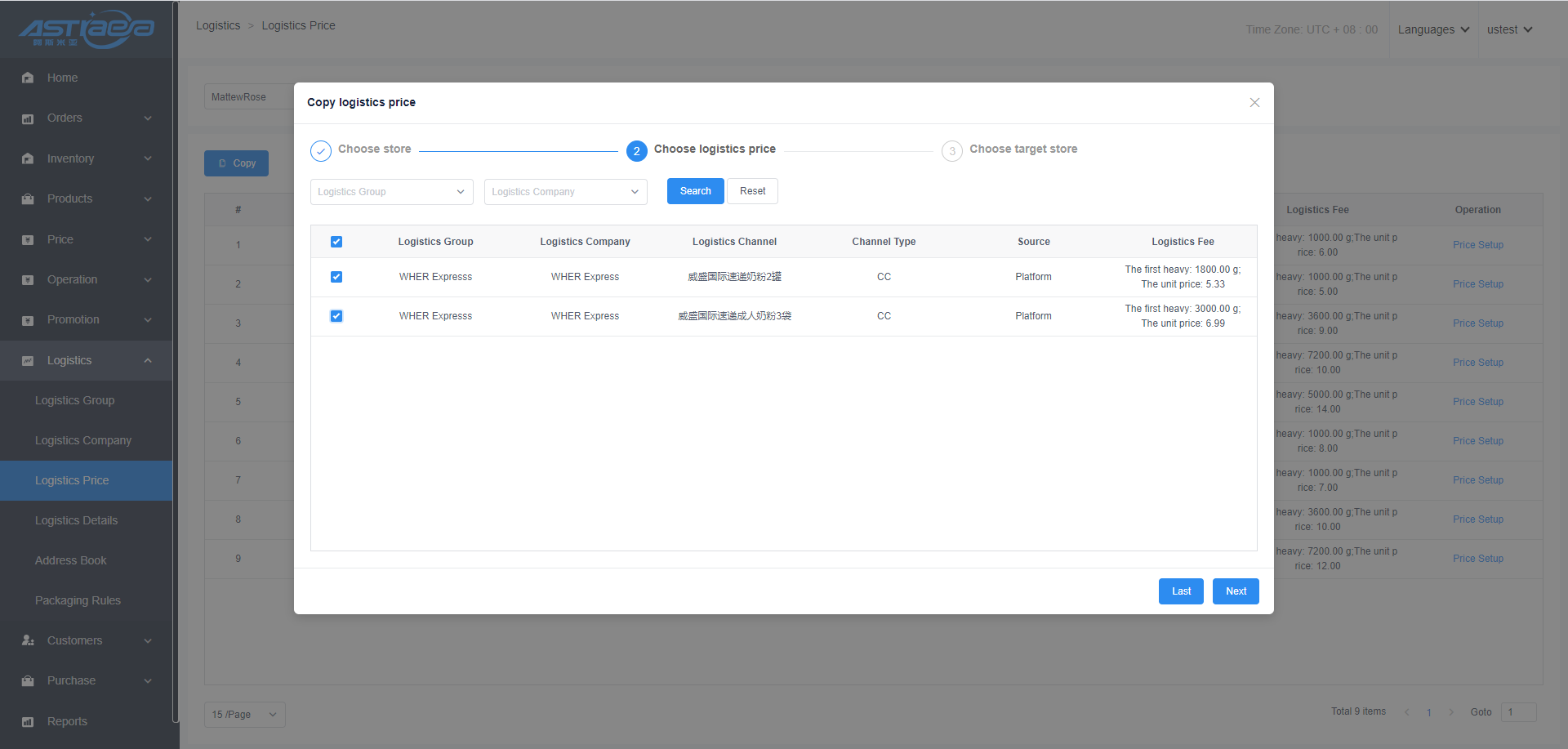Viewport: 1568px width, 749px height.
Task: Click the Customers people icon
Action: tap(28, 640)
